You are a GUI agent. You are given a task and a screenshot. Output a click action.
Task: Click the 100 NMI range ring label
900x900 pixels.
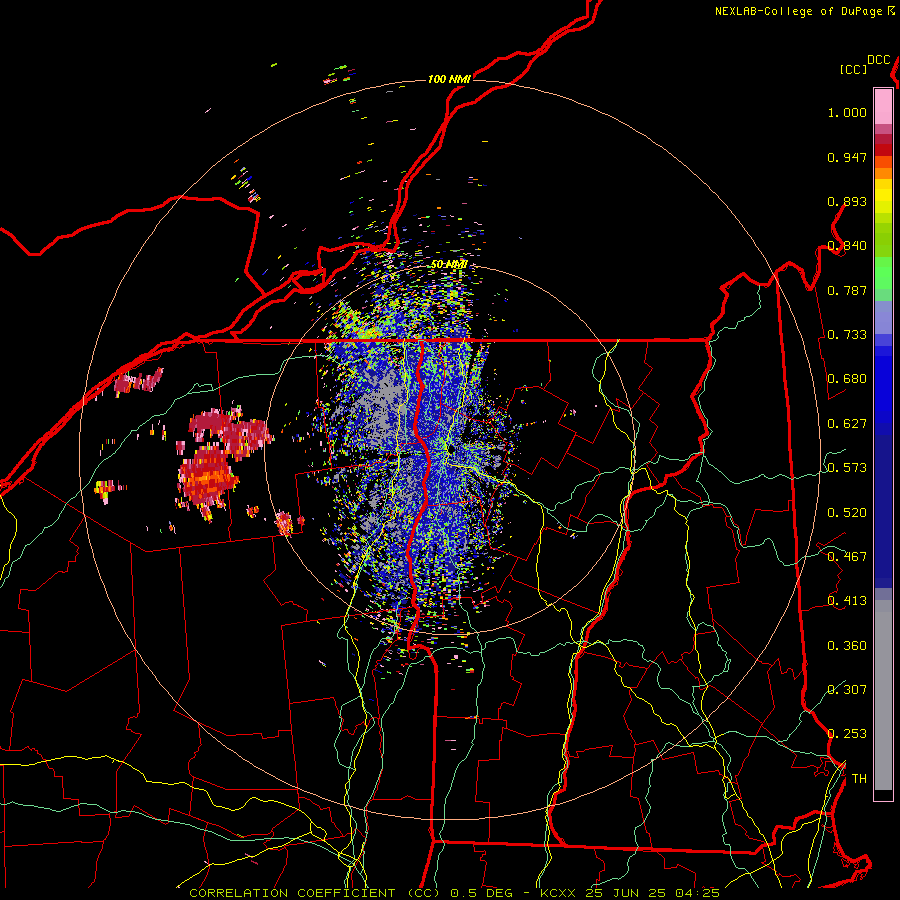click(x=449, y=79)
